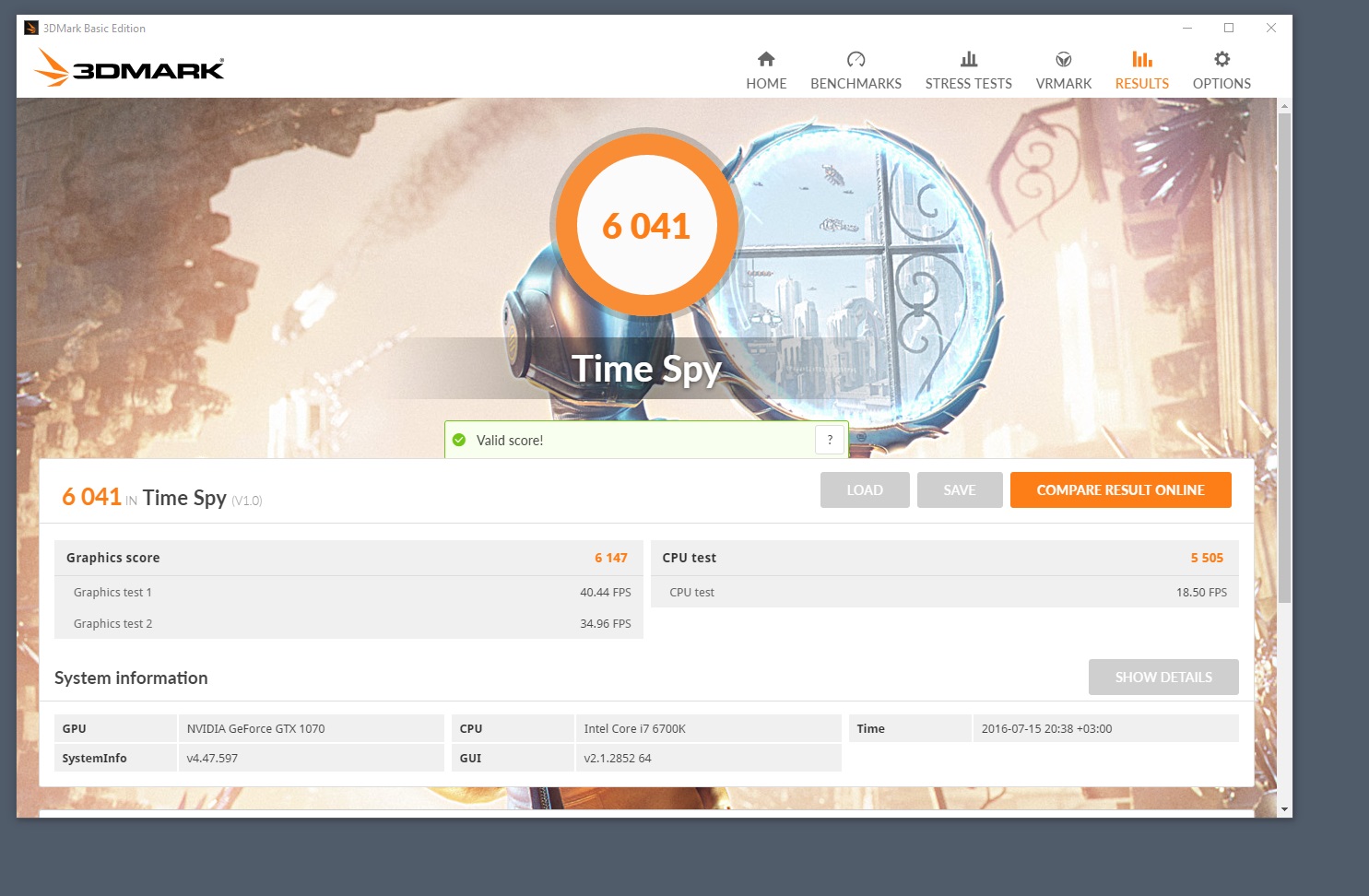1369x896 pixels.
Task: Click the Stress Tests bar chart icon
Action: (968, 59)
